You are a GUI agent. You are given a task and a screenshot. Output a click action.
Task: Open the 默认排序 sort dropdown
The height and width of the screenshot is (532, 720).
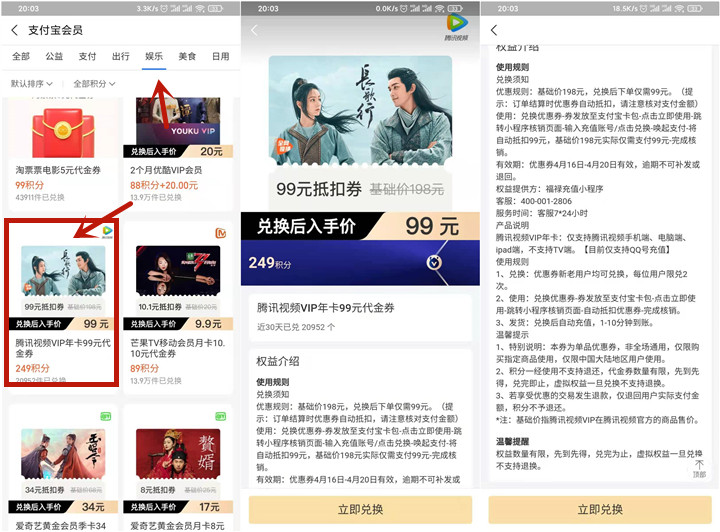pyautogui.click(x=32, y=84)
